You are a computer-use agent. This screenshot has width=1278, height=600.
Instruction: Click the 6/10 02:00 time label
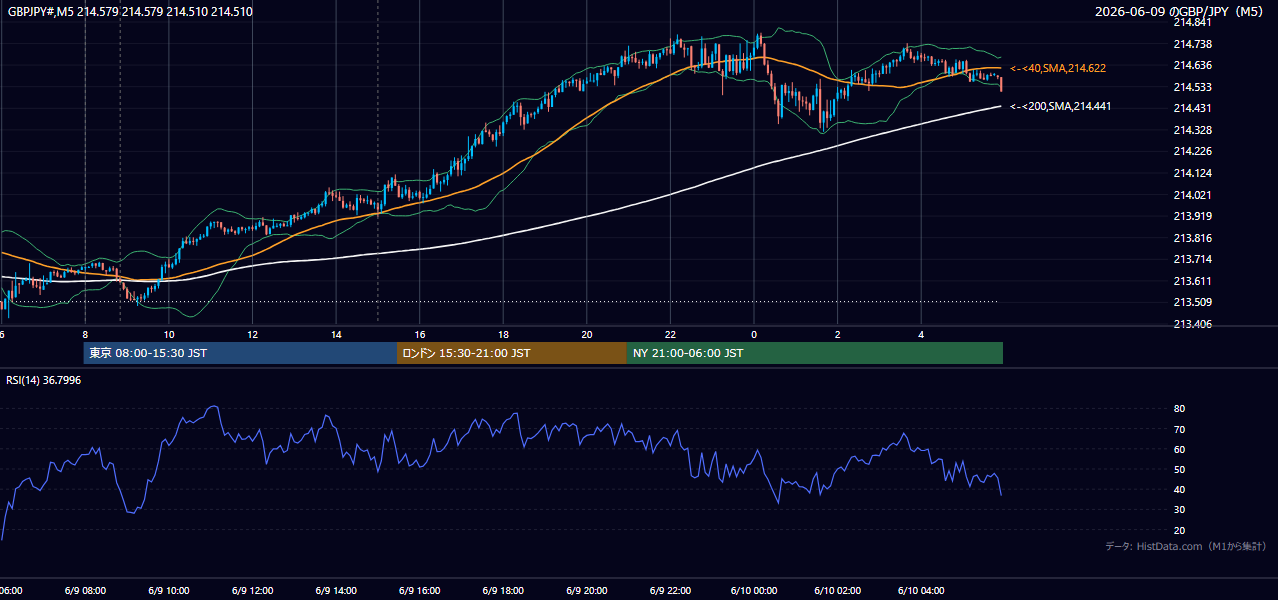click(x=836, y=591)
